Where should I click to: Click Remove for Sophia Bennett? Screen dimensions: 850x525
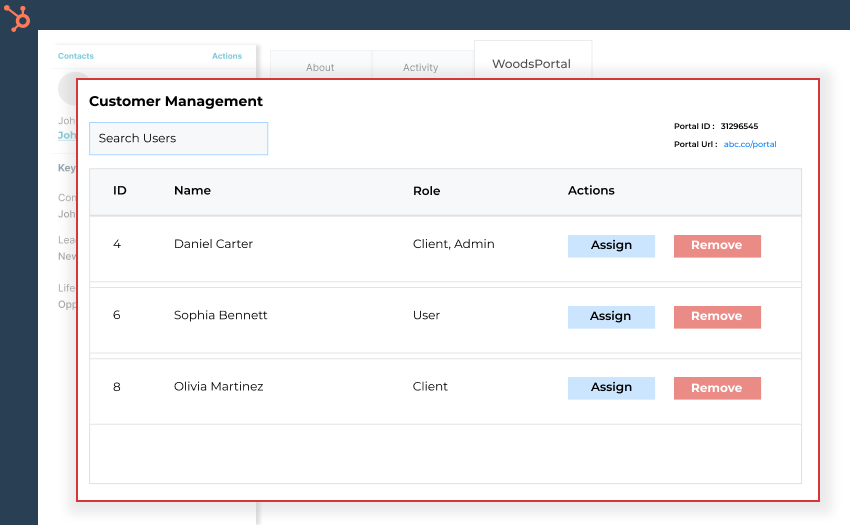click(x=717, y=317)
